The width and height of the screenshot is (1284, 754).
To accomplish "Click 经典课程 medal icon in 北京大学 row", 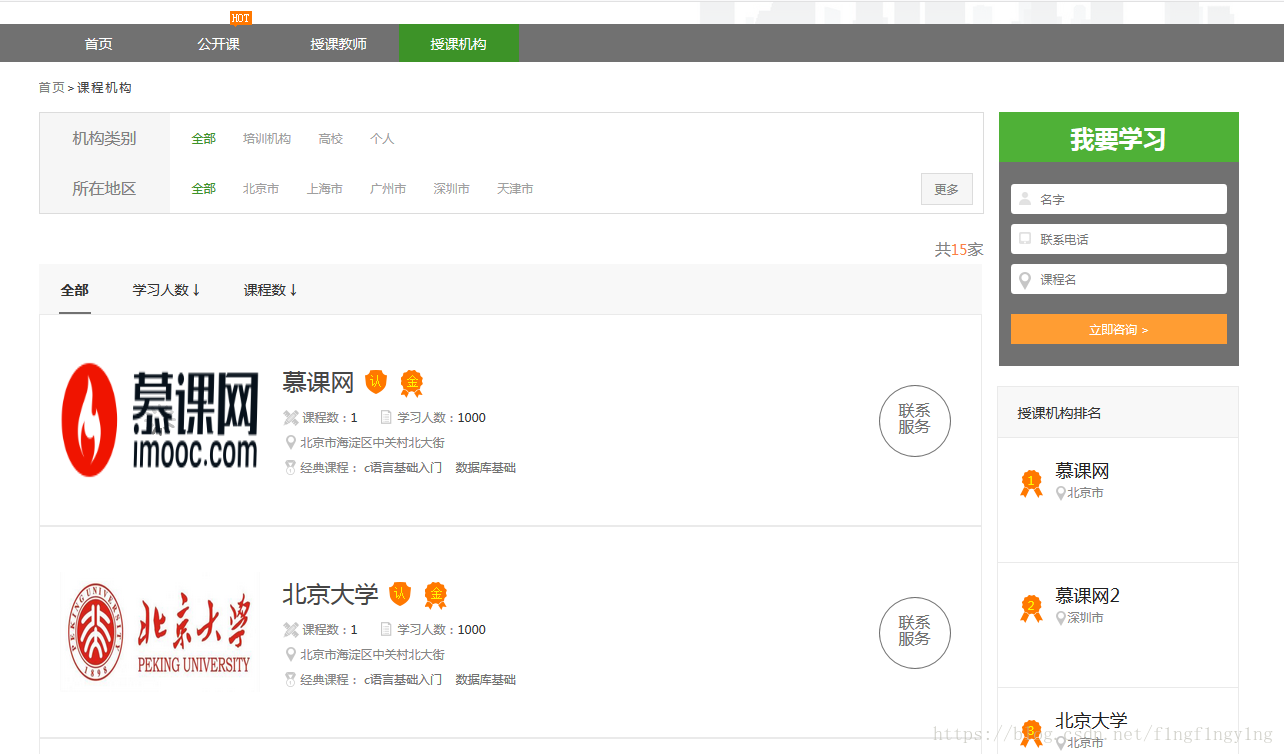I will pos(291,680).
